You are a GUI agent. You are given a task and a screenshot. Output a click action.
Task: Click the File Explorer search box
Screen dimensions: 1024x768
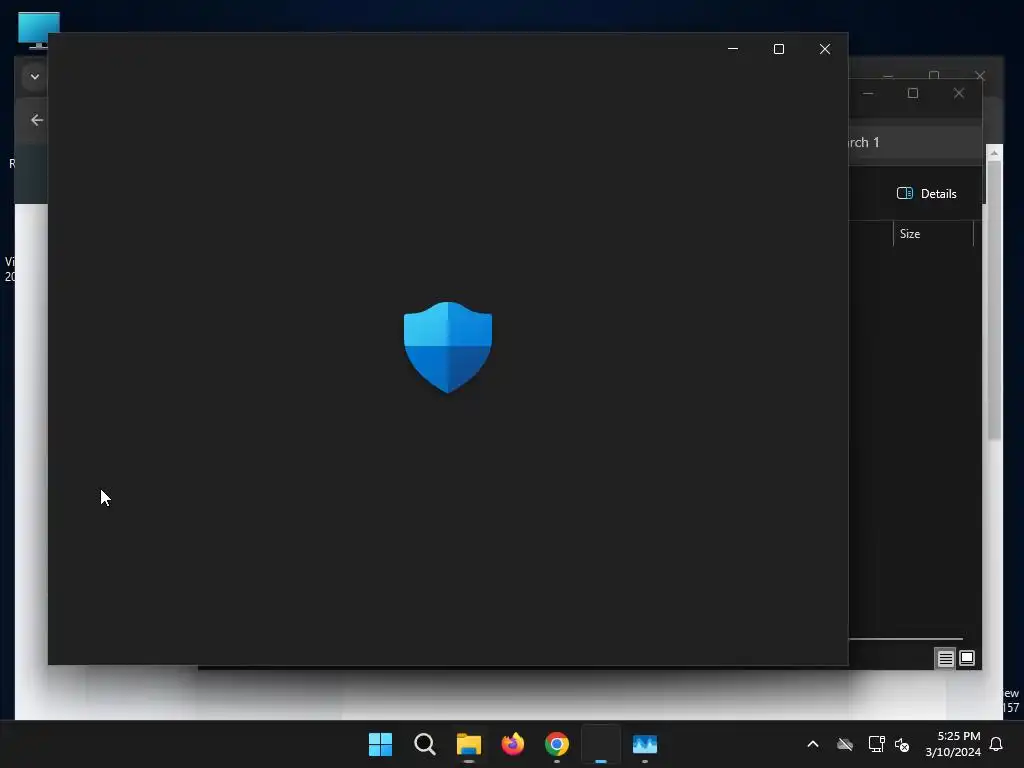(x=914, y=142)
